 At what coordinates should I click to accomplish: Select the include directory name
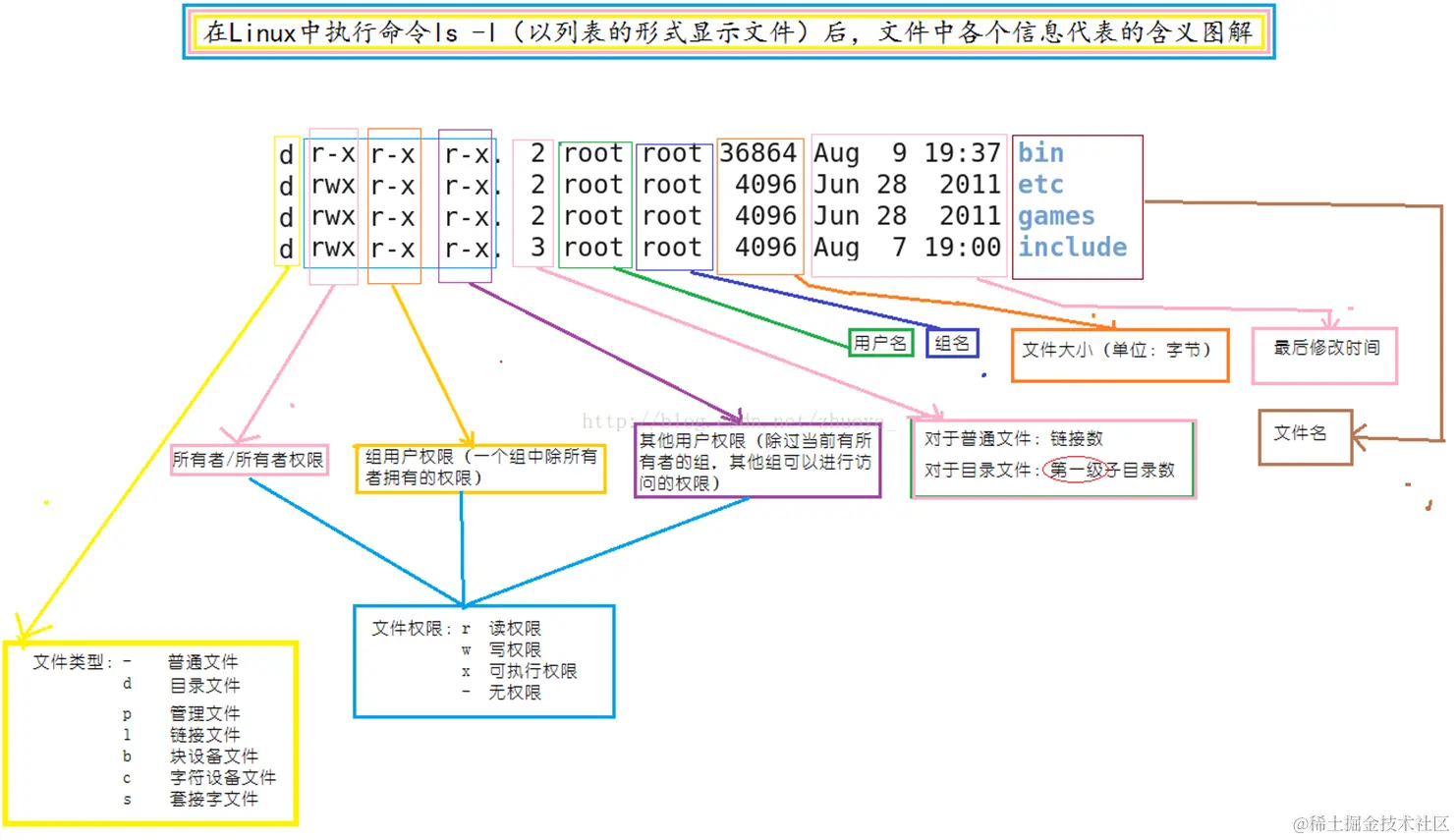[x=1073, y=247]
